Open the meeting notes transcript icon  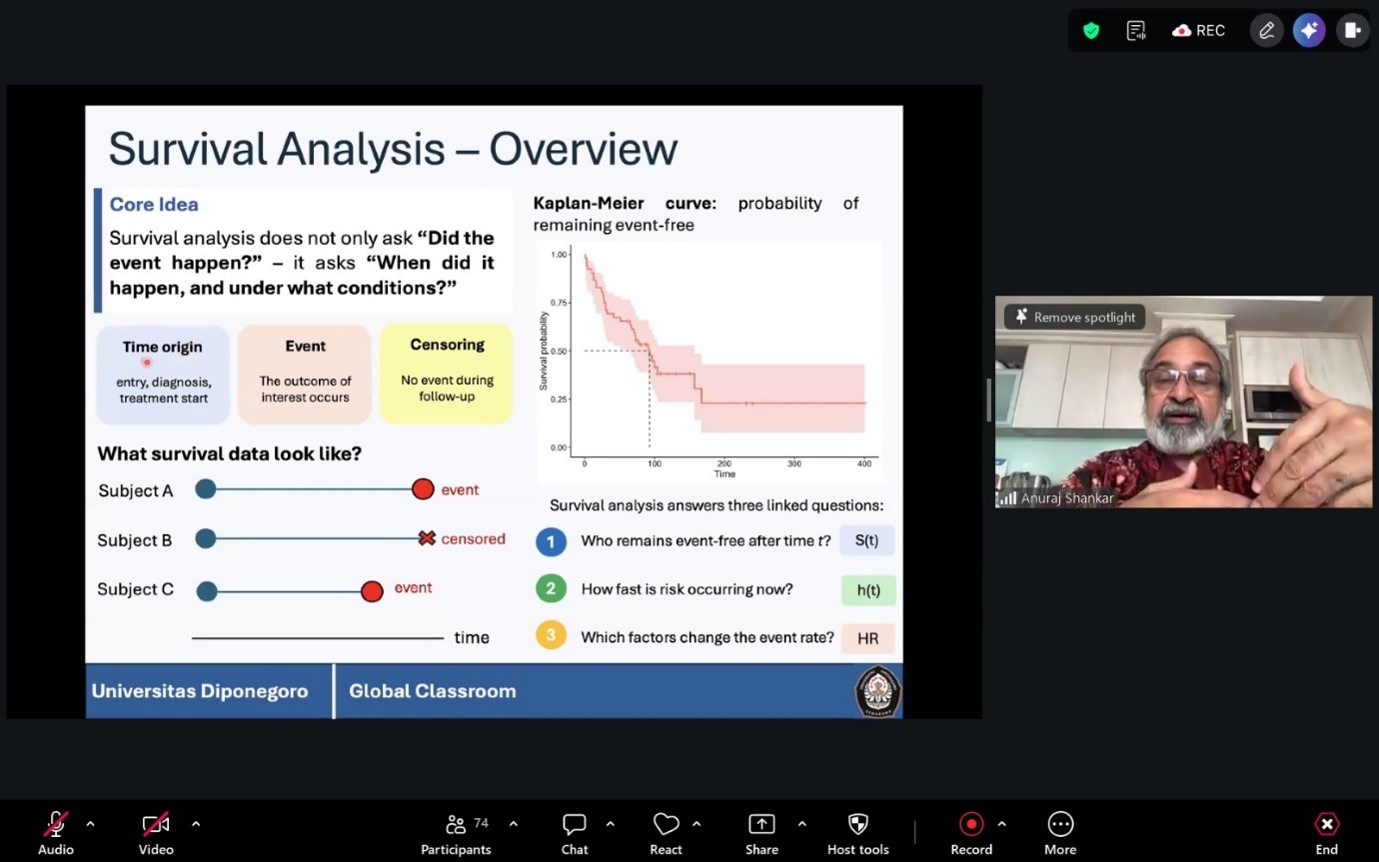pos(1136,30)
